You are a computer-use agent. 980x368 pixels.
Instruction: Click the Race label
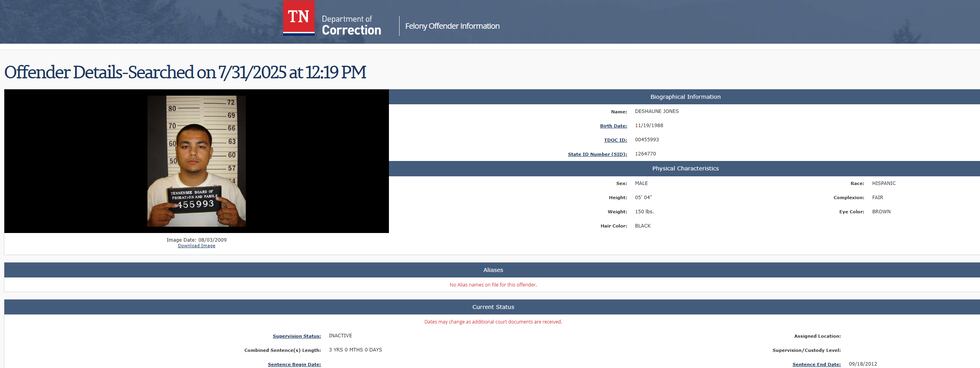(x=858, y=184)
